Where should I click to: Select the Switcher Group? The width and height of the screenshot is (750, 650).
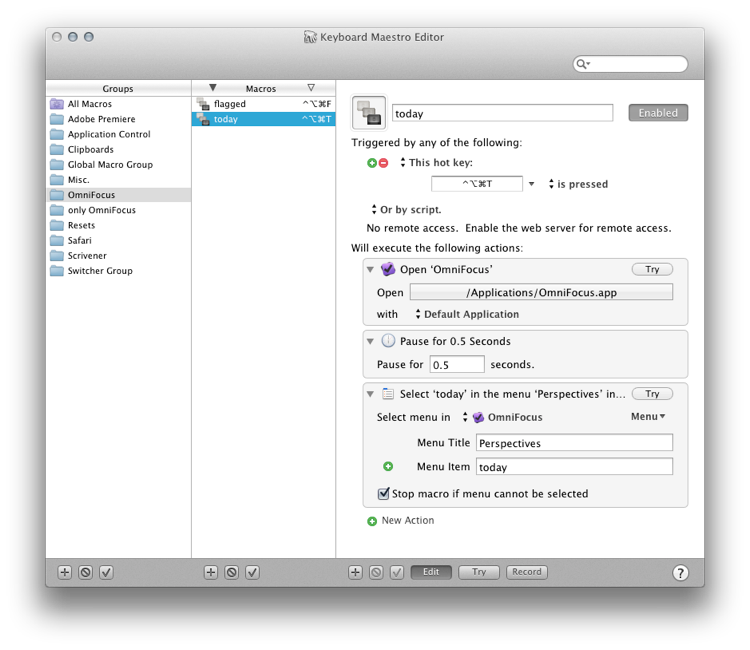coord(119,271)
